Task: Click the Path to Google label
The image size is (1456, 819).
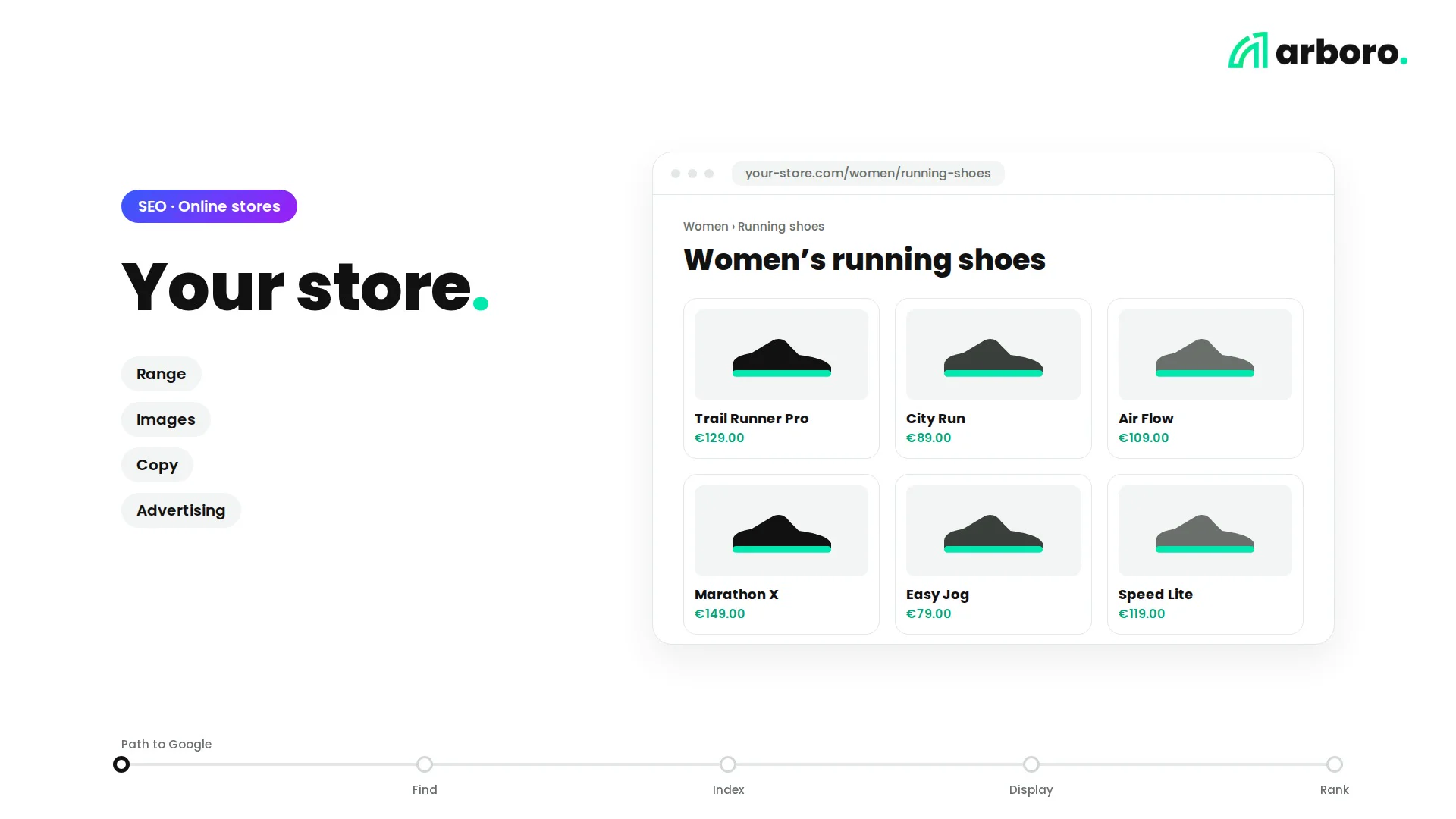Action: click(x=166, y=745)
